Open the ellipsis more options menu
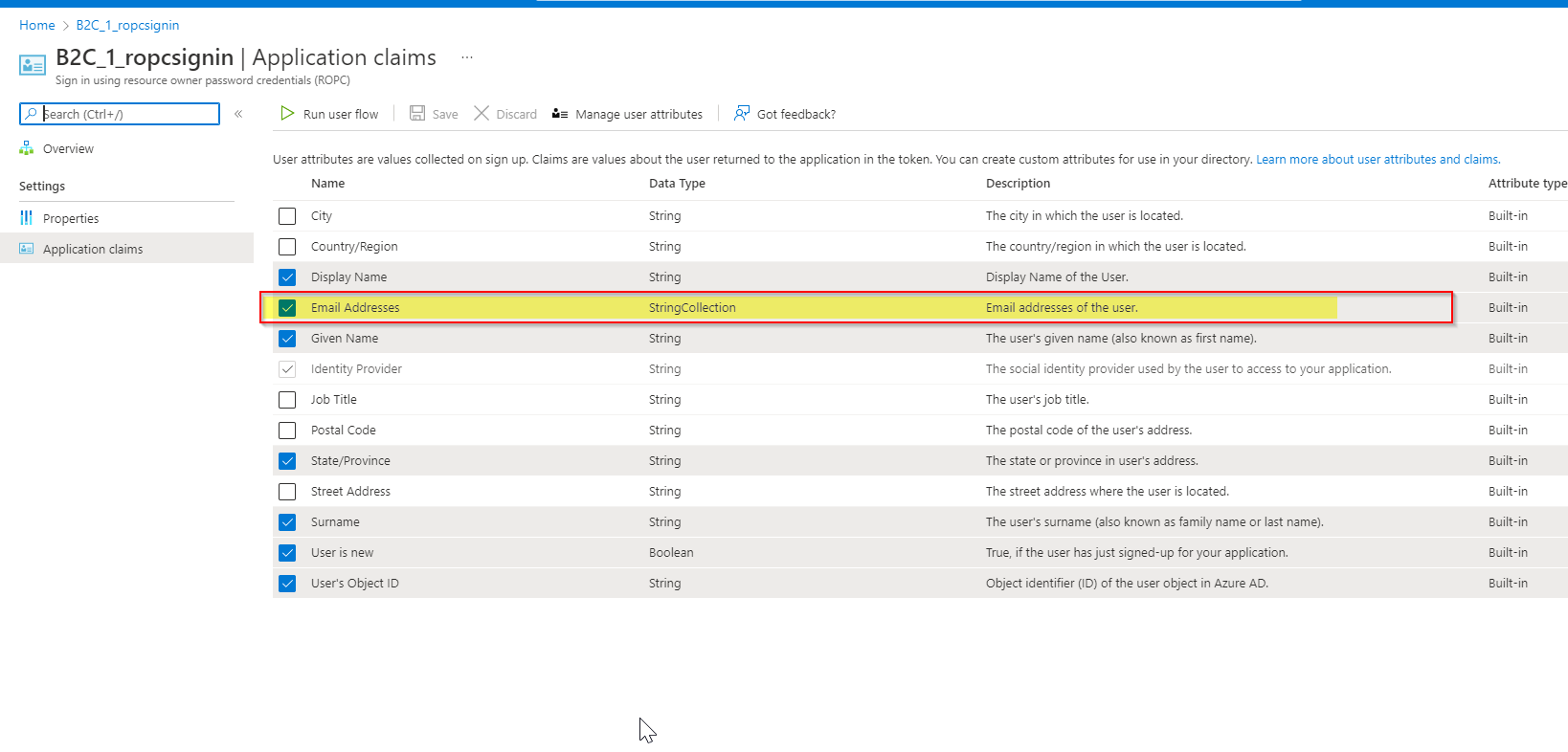Viewport: 1568px width, 752px height. [467, 57]
